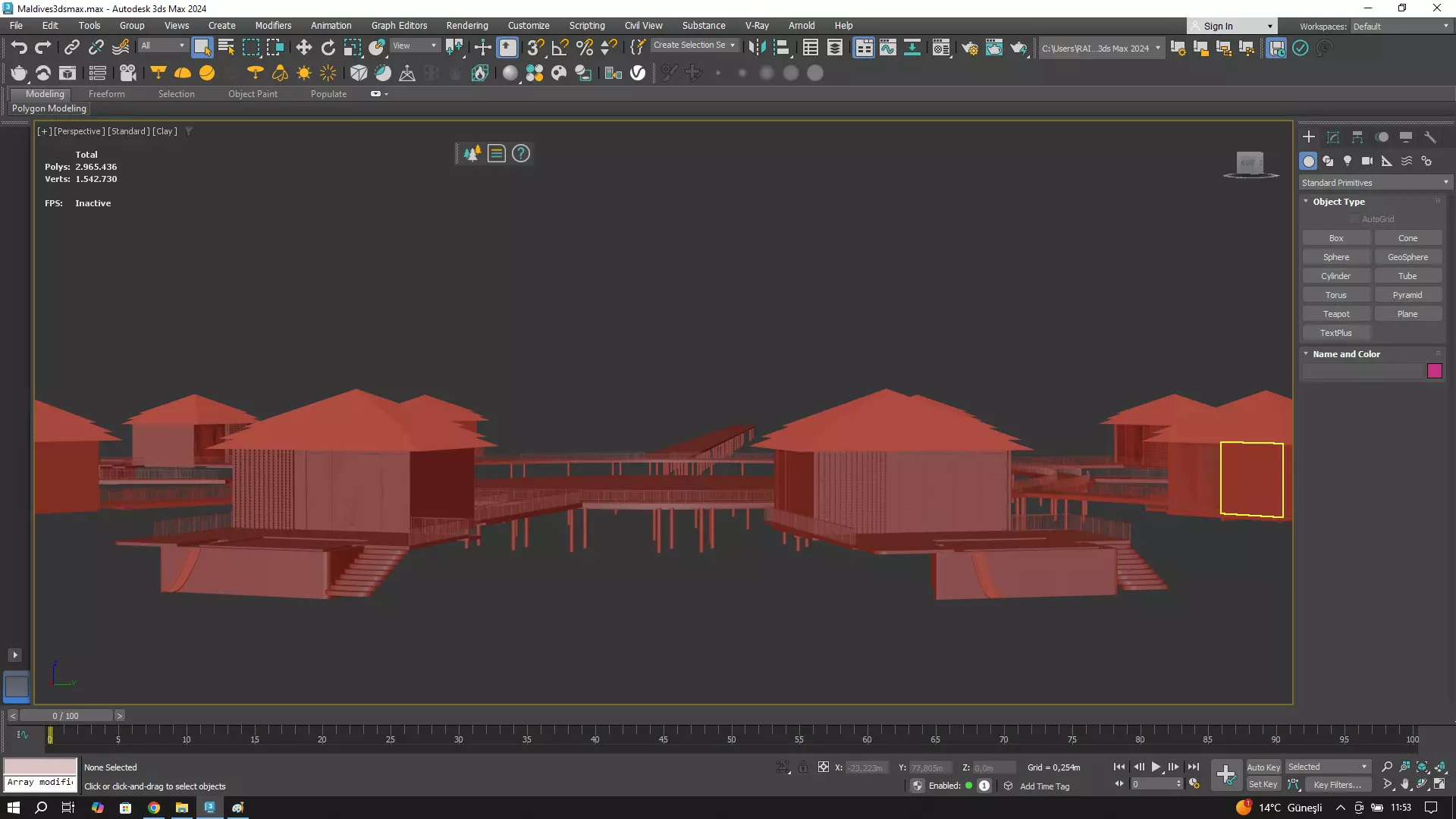Viewport: 1456px width, 819px height.
Task: Click the Key Filters button
Action: click(x=1337, y=785)
